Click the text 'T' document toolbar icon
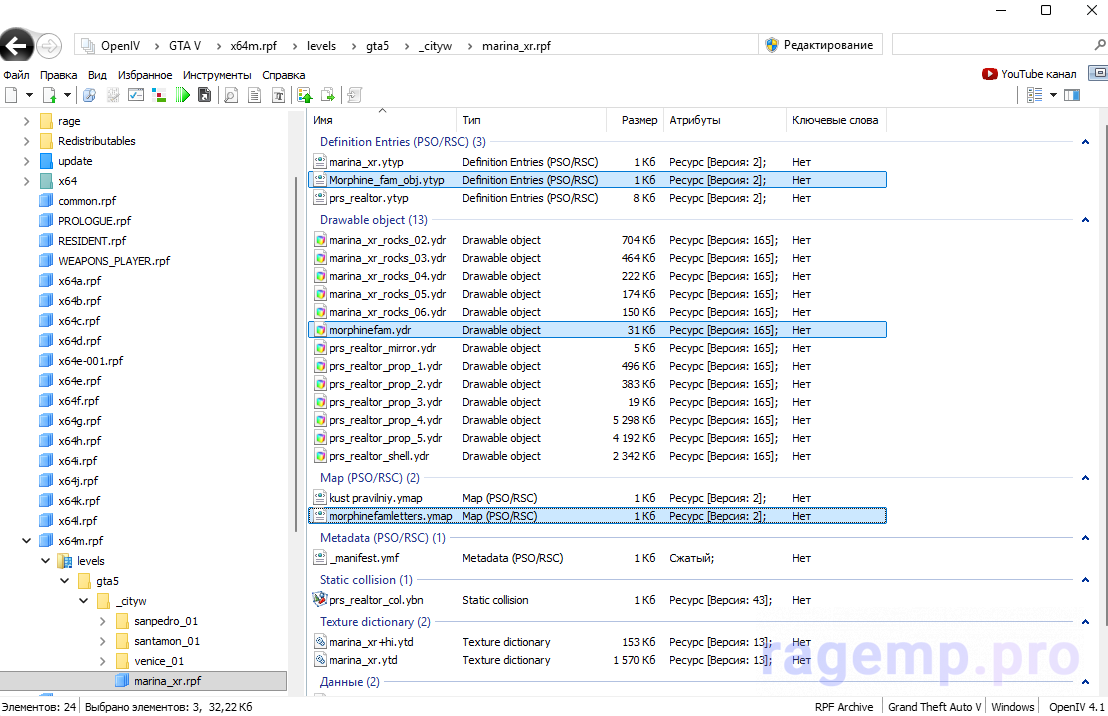The width and height of the screenshot is (1108, 716). (x=278, y=95)
